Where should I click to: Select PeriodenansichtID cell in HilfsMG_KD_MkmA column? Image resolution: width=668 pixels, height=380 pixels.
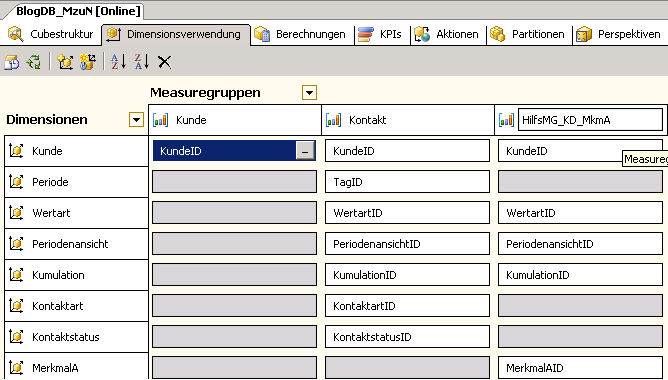[x=580, y=244]
